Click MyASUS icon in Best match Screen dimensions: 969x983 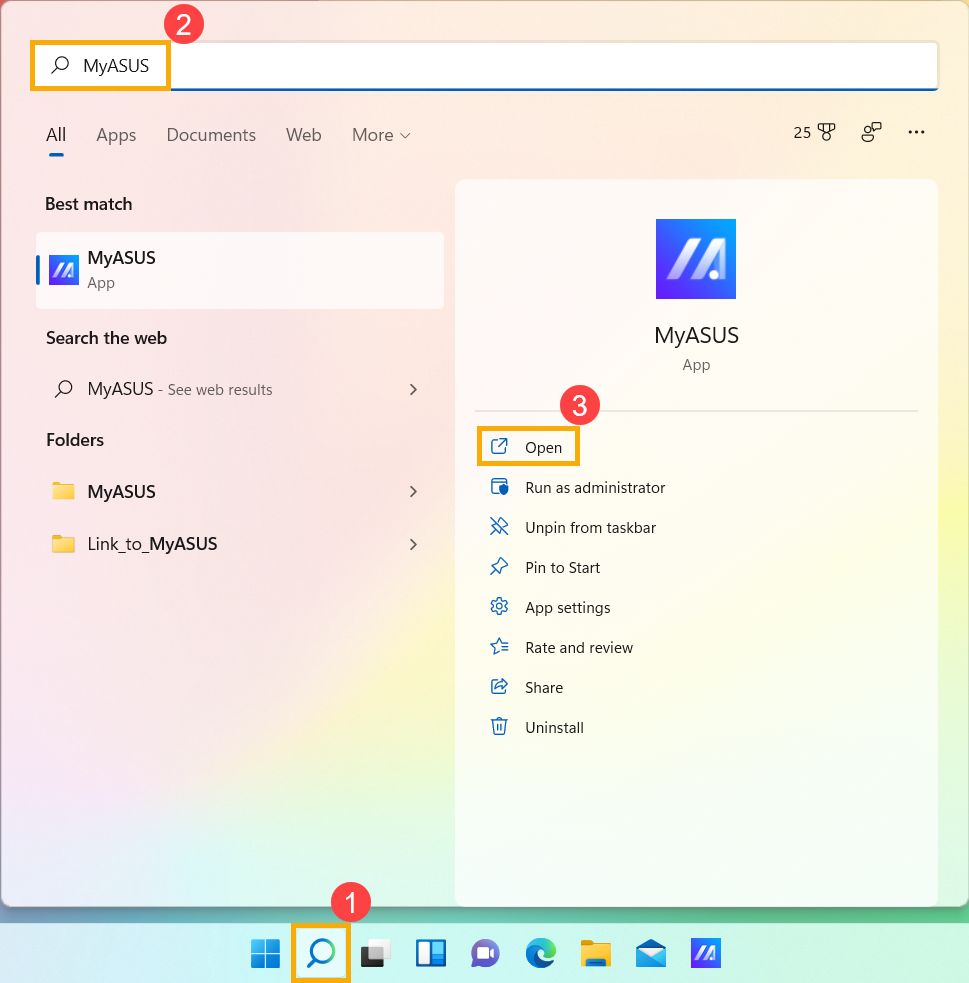pyautogui.click(x=64, y=270)
